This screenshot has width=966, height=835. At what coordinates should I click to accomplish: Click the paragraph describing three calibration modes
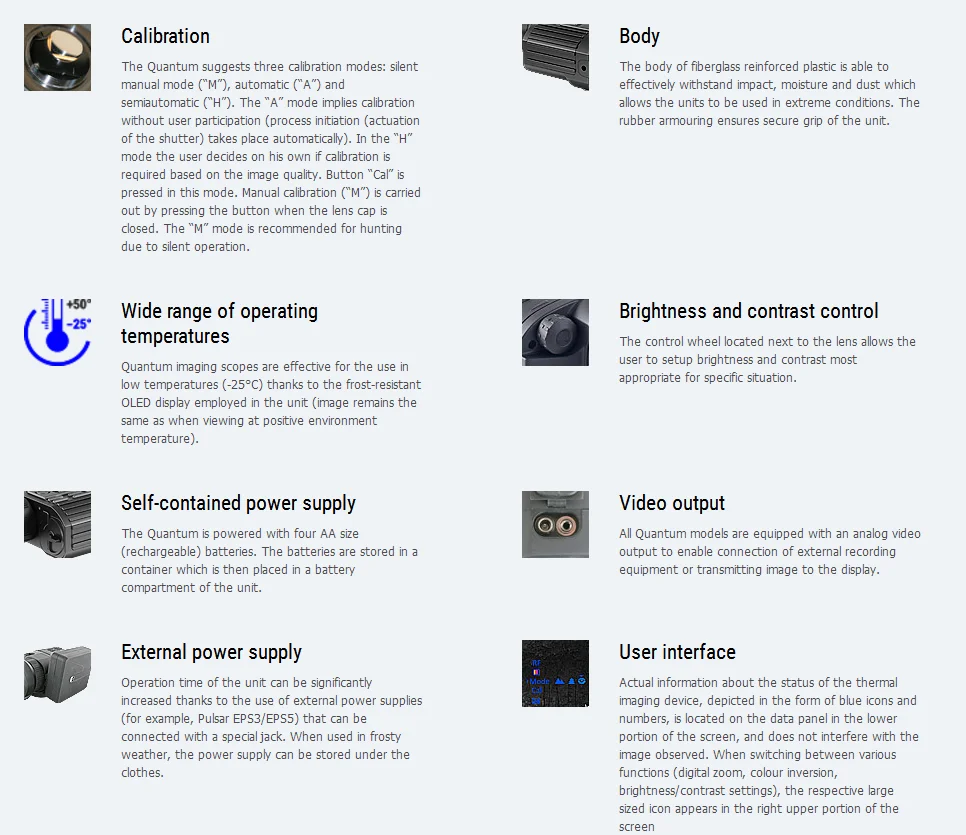(x=271, y=157)
